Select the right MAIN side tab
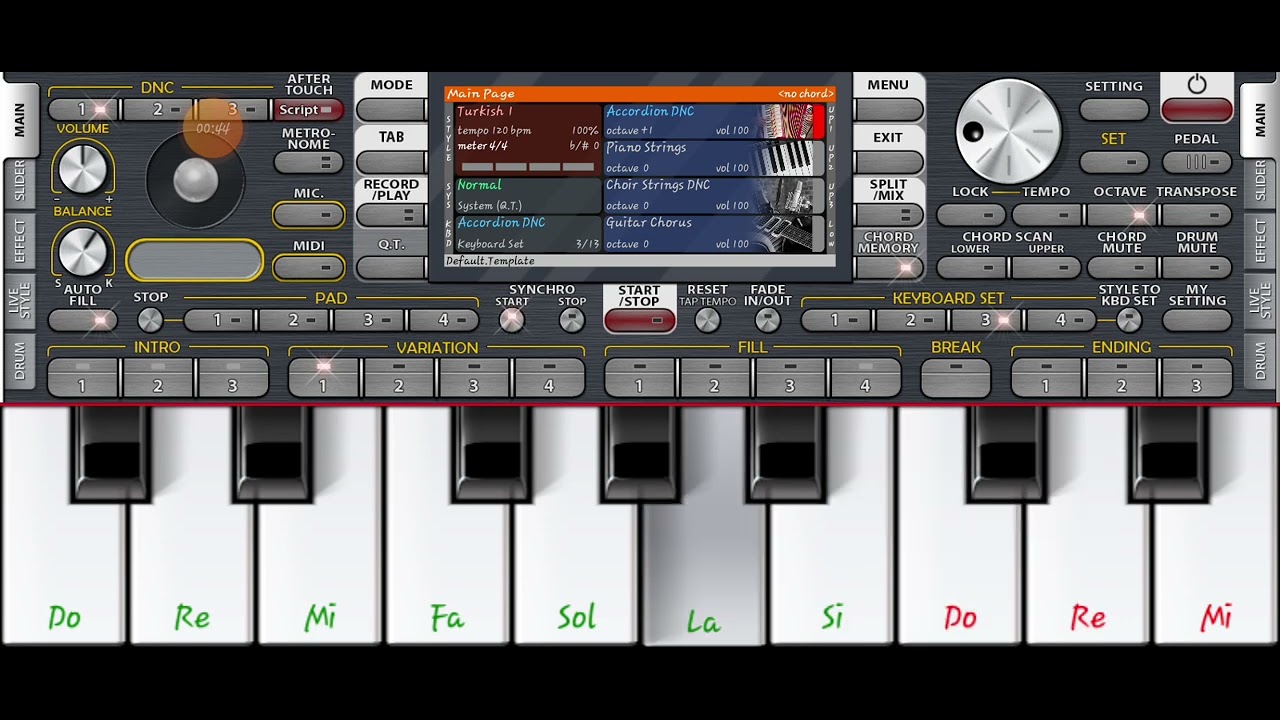The image size is (1280, 720). (x=1260, y=120)
